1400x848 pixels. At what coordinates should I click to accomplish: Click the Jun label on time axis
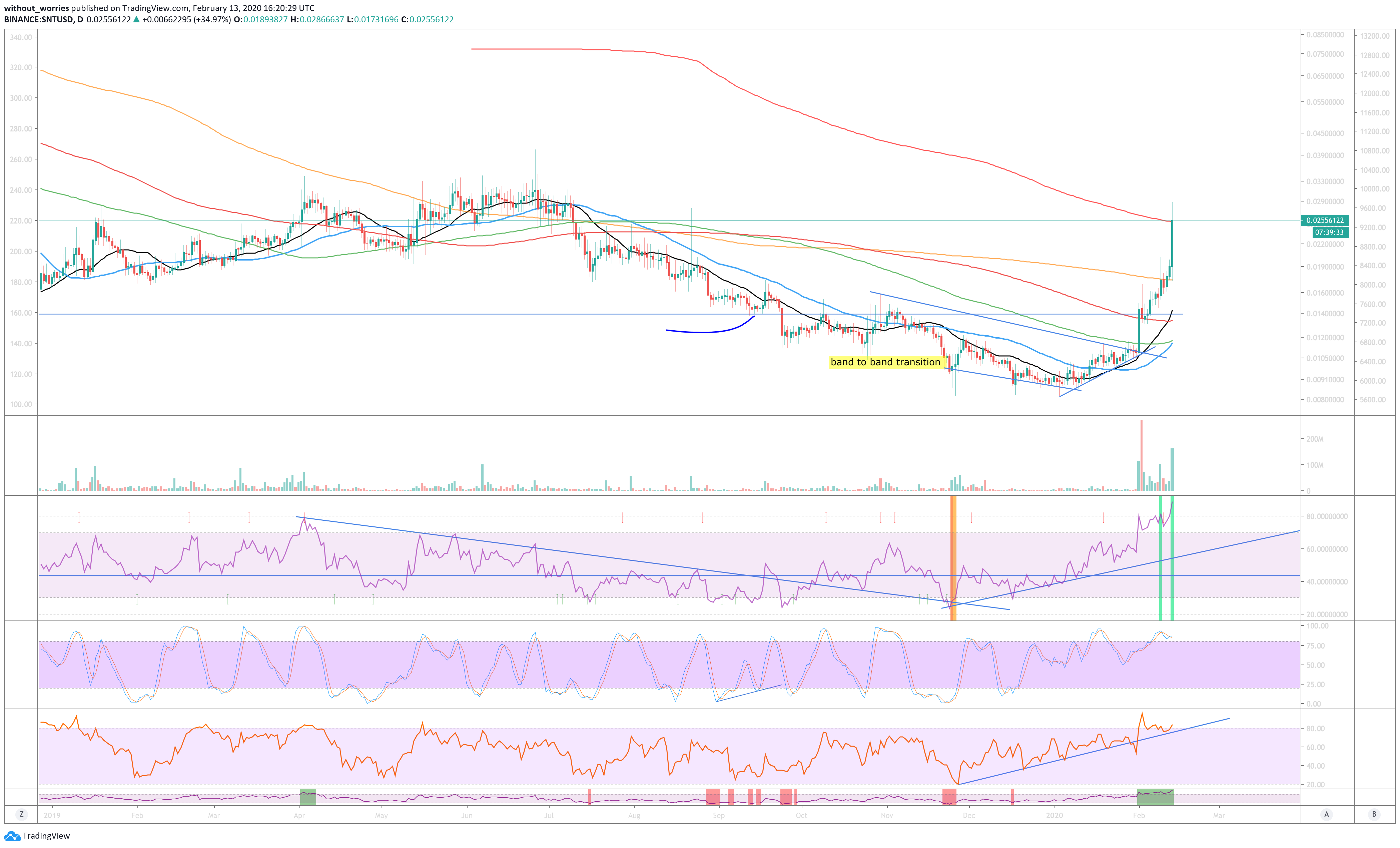[467, 816]
